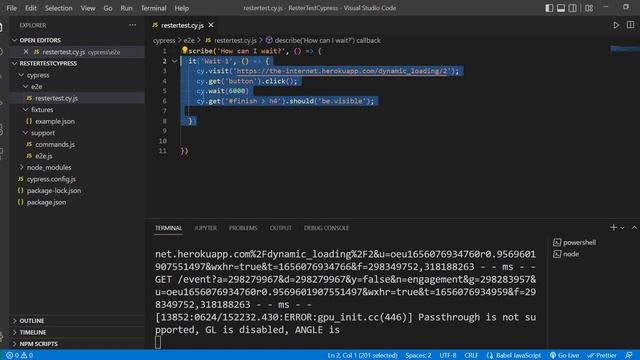Viewport: 640px width, 360px height.
Task: Open the launch profile dropdown arrow
Action: point(622,228)
